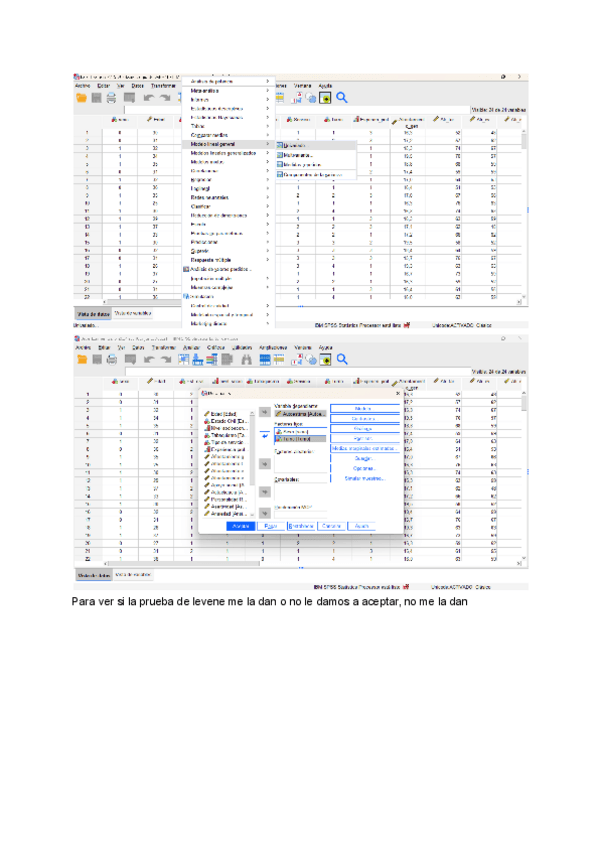Click arrow button beside Covariables box
600x848 pixels.
point(265,491)
